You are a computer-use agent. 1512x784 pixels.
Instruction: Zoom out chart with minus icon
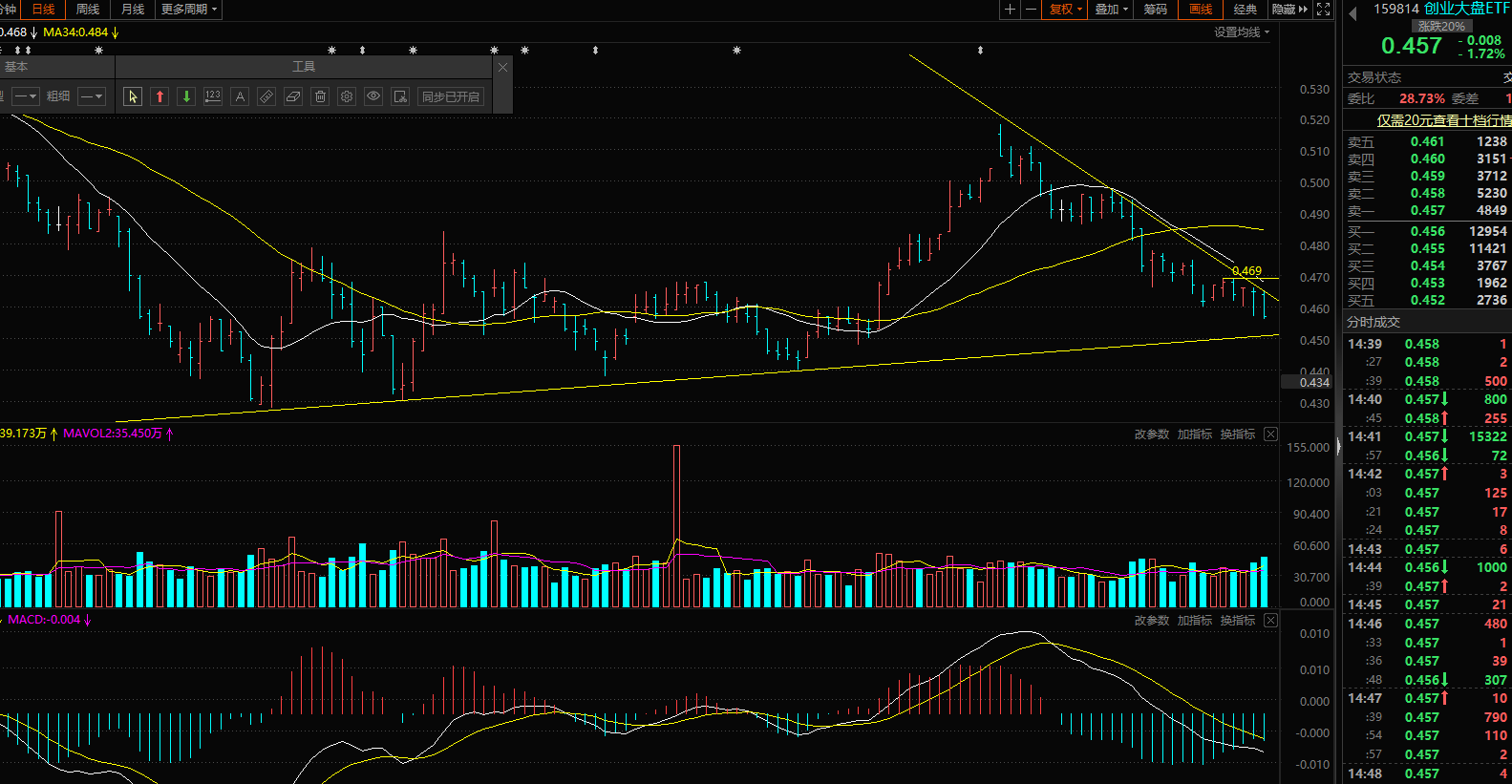pyautogui.click(x=1031, y=10)
